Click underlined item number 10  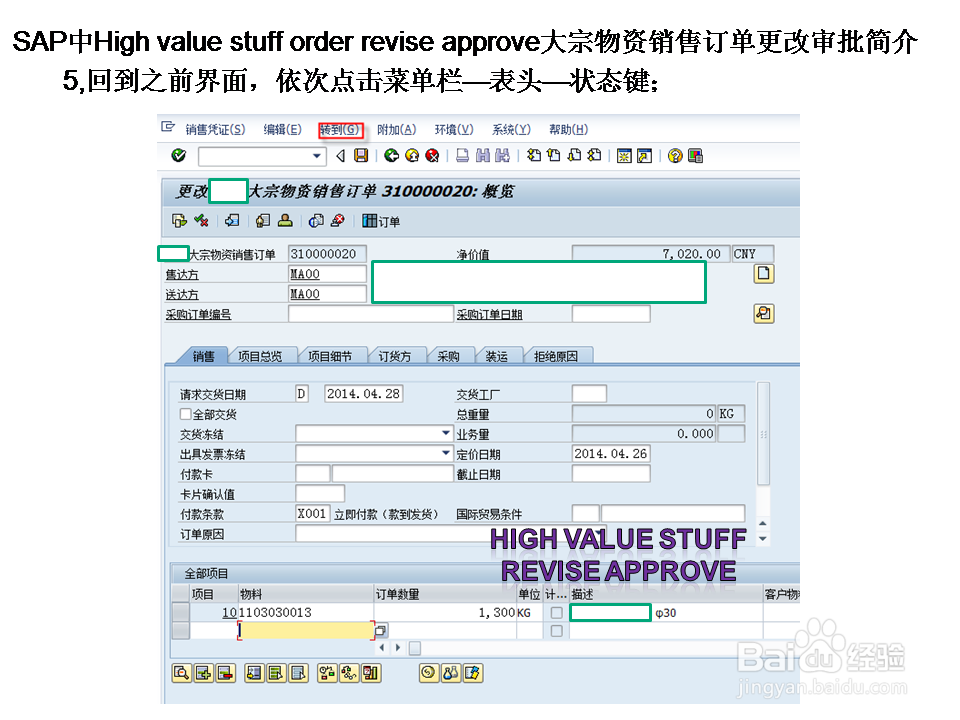click(229, 612)
